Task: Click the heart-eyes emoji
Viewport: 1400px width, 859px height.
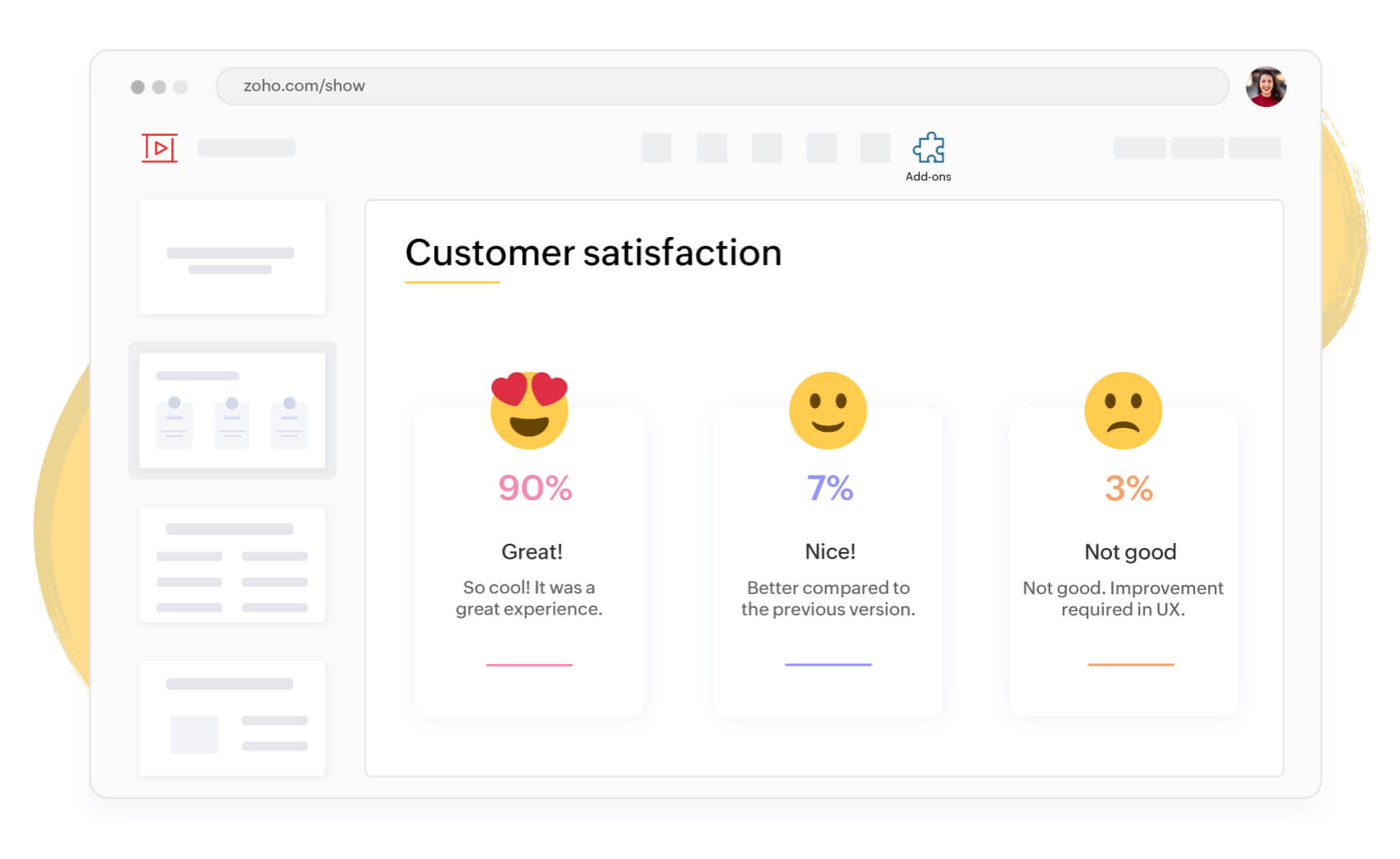Action: (x=529, y=410)
